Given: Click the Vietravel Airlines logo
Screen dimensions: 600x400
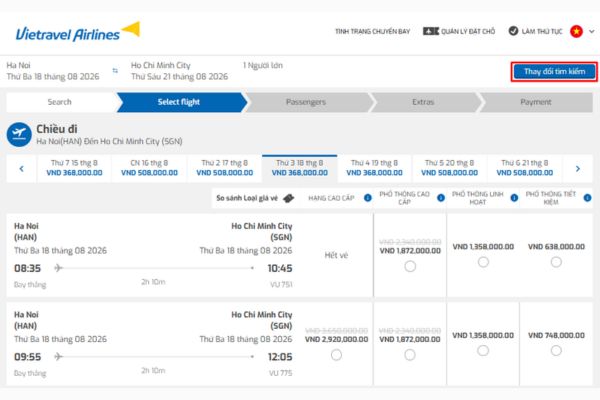Looking at the screenshot, I should coord(78,32).
